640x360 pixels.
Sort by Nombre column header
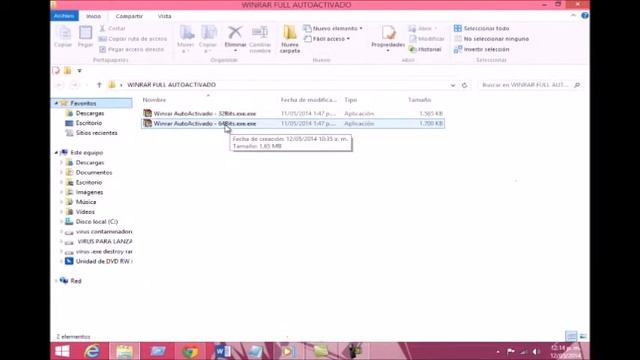[154, 100]
